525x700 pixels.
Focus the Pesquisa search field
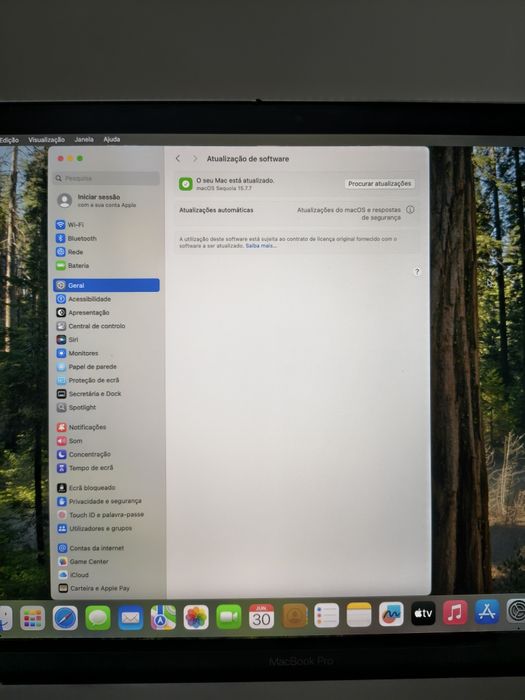coord(106,178)
